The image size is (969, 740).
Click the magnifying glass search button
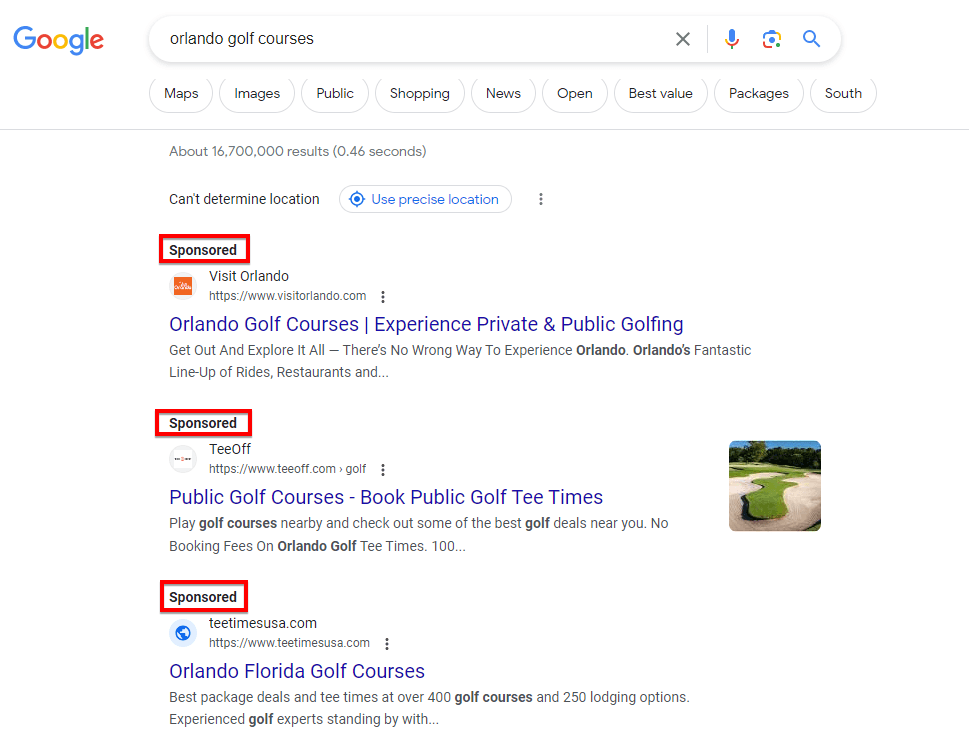[x=811, y=39]
